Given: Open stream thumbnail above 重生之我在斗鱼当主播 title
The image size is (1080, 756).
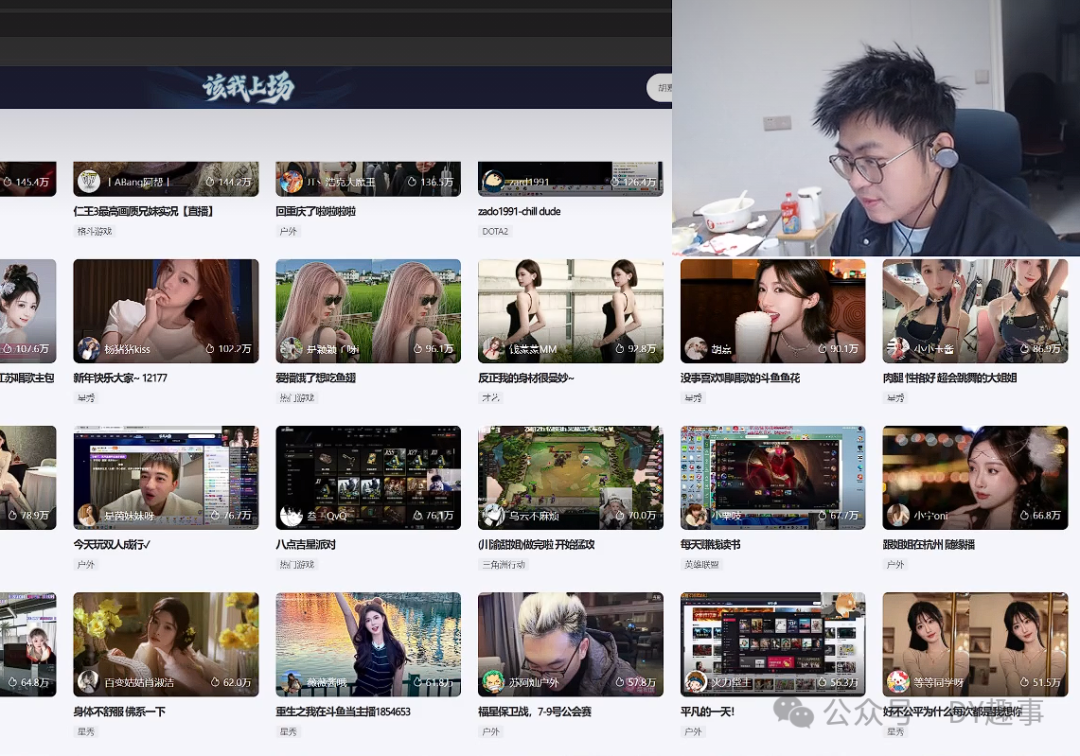Looking at the screenshot, I should tap(368, 644).
